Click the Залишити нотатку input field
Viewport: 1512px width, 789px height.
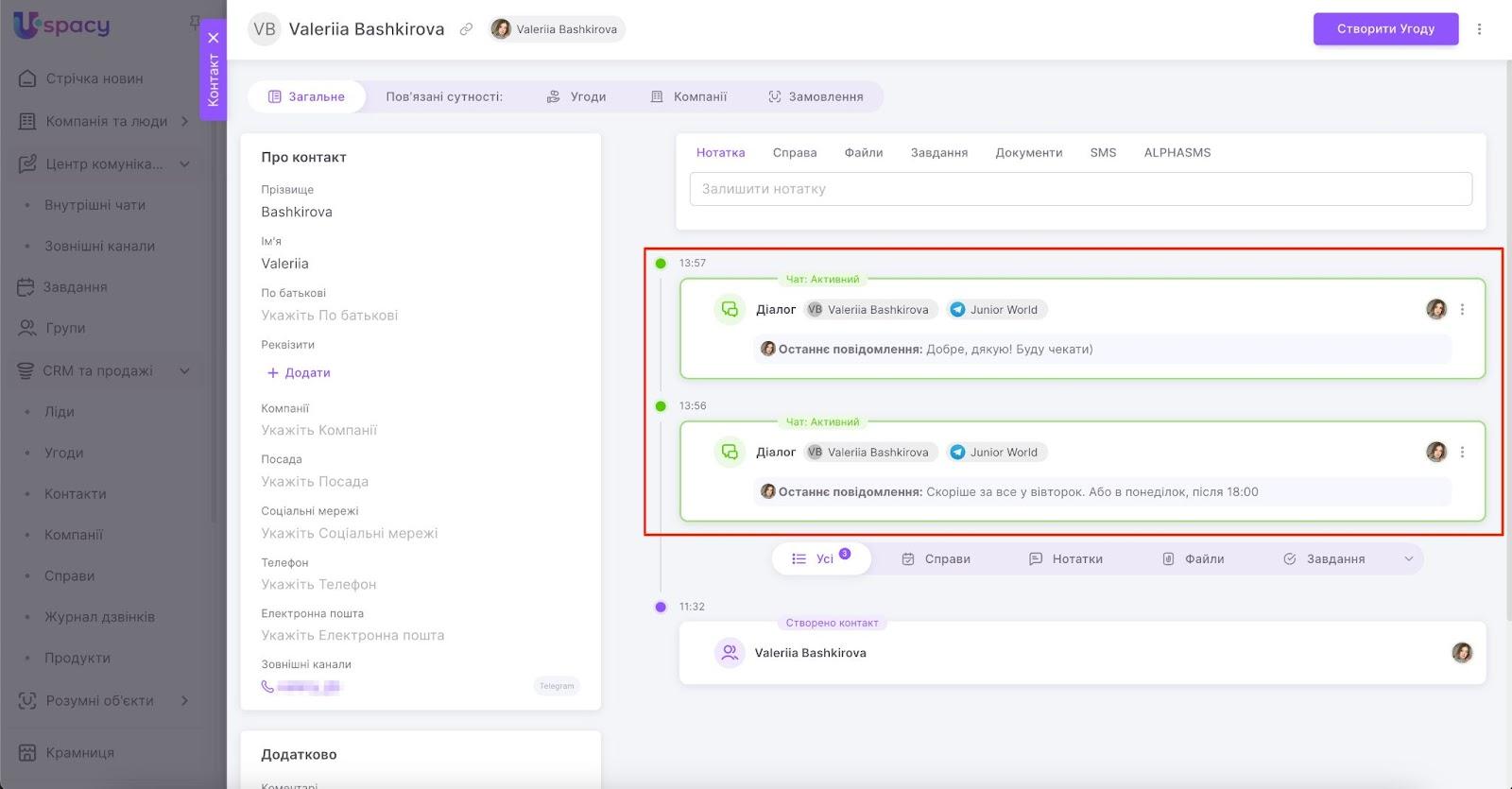(1080, 189)
